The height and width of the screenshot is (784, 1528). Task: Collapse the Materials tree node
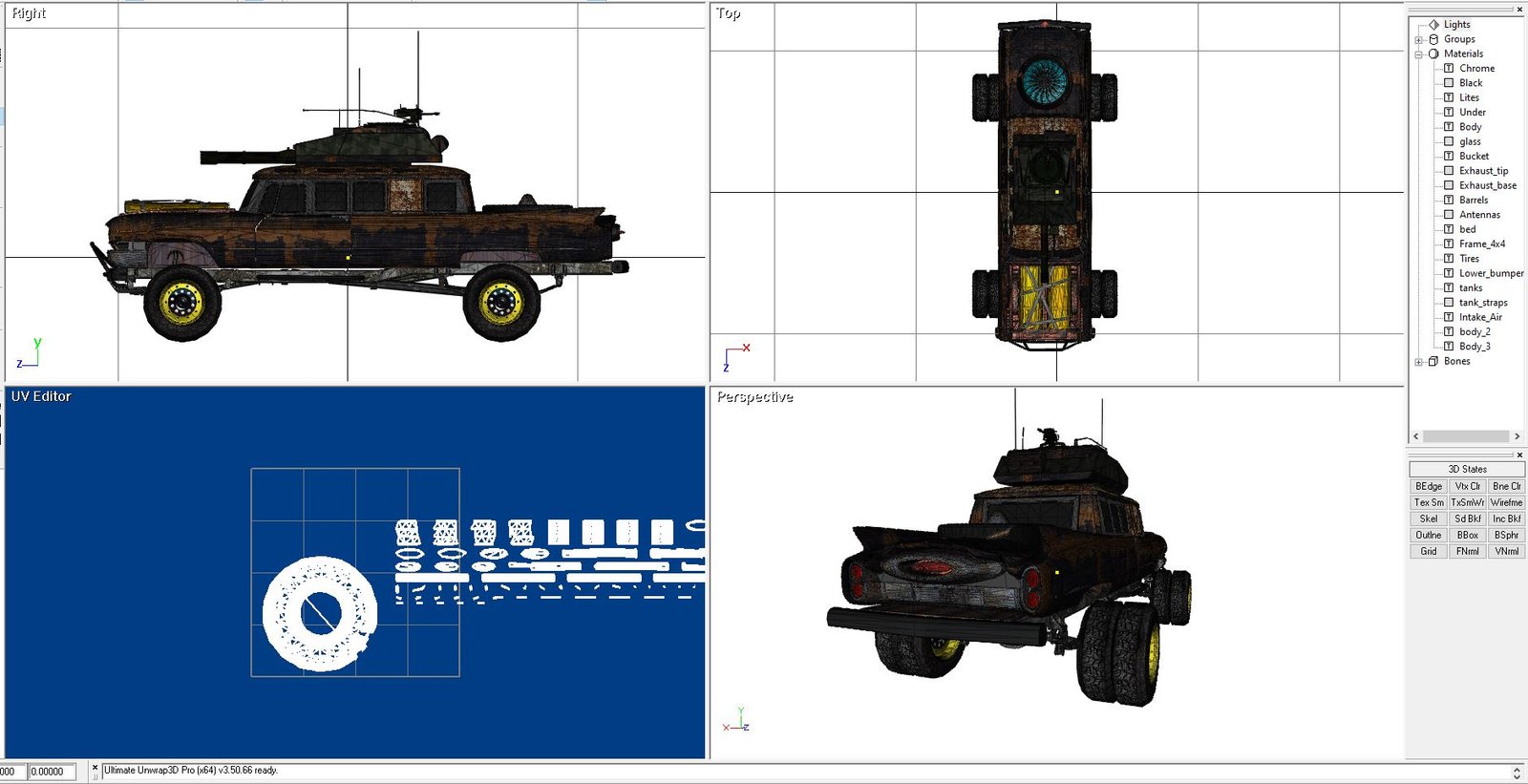[x=1419, y=54]
